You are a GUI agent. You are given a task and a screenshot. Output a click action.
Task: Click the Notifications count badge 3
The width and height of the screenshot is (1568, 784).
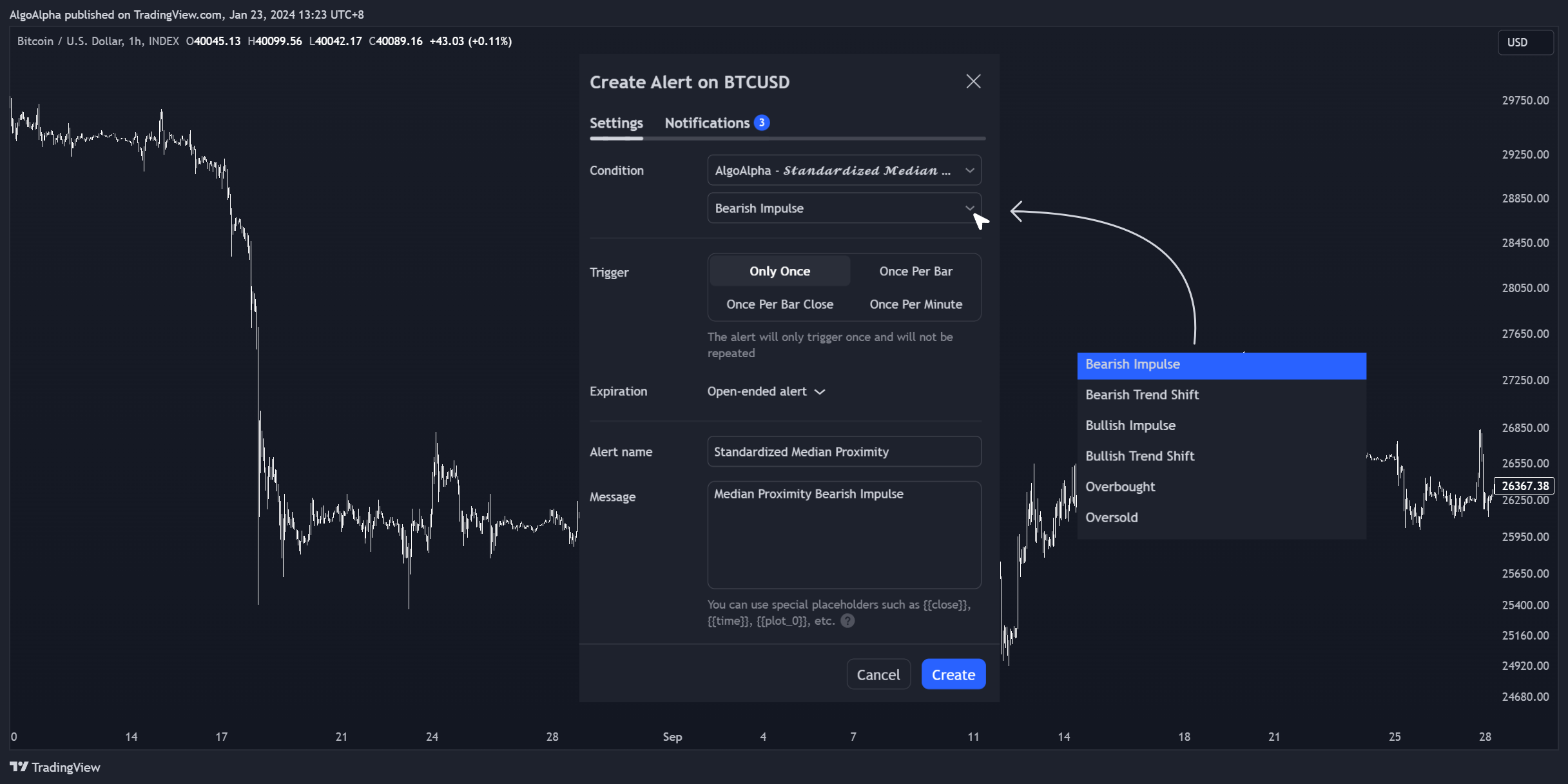pyautogui.click(x=762, y=122)
